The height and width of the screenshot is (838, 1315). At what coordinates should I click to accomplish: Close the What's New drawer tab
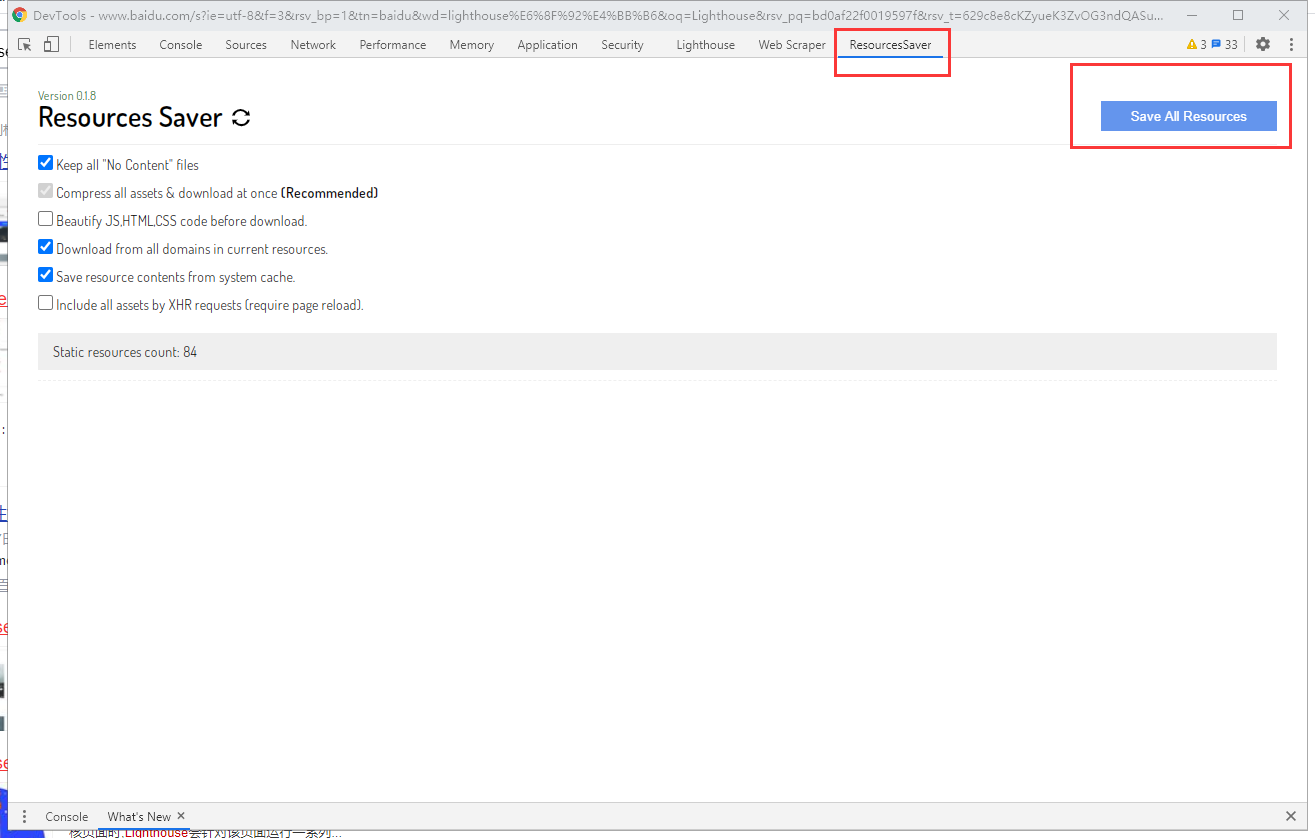coord(181,815)
